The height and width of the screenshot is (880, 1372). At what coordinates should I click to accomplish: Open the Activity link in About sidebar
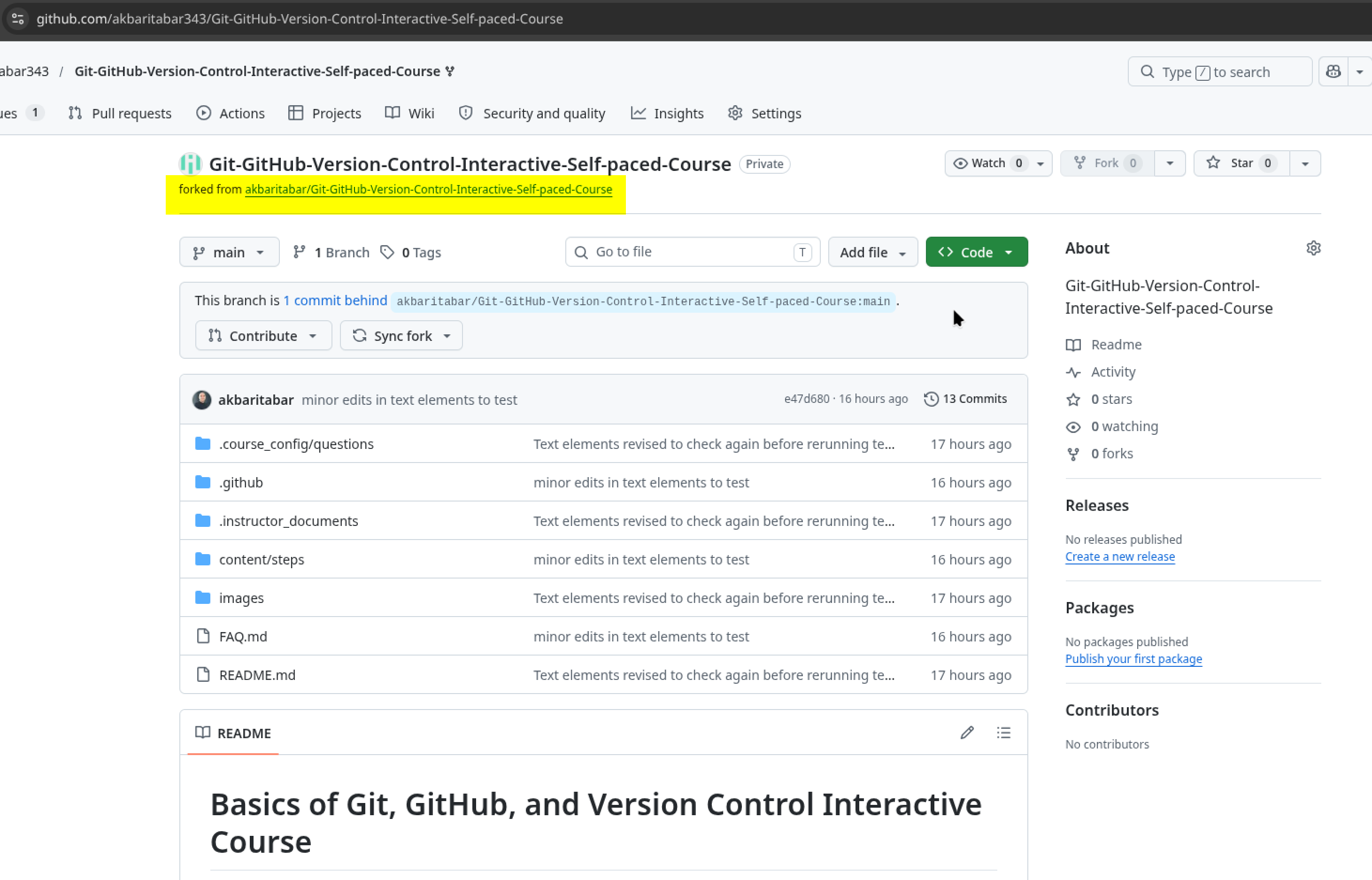[1101, 372]
